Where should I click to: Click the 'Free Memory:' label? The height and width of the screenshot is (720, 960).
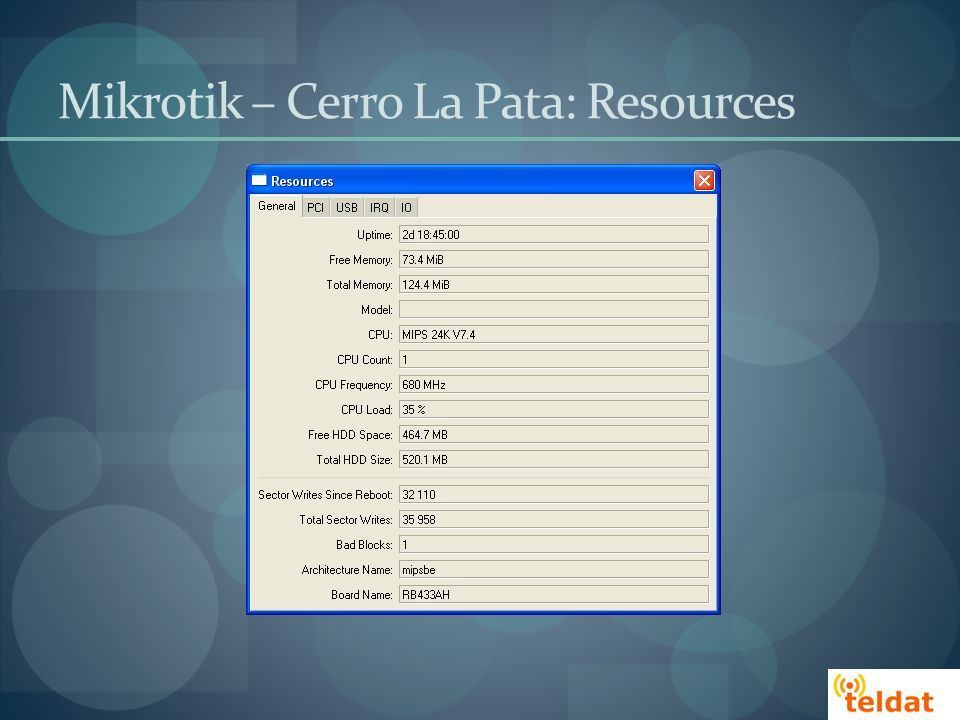(361, 260)
